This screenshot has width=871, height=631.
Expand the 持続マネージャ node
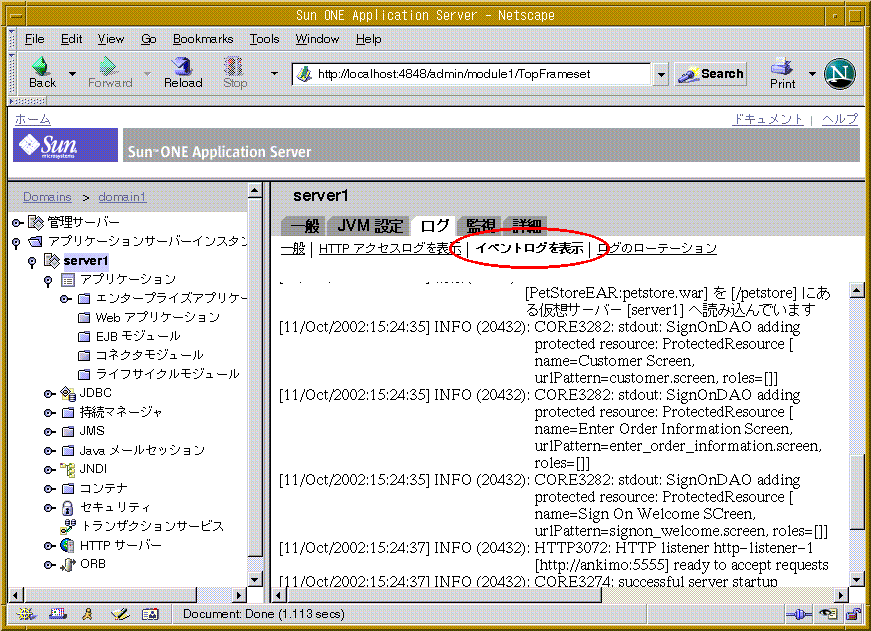tap(49, 413)
